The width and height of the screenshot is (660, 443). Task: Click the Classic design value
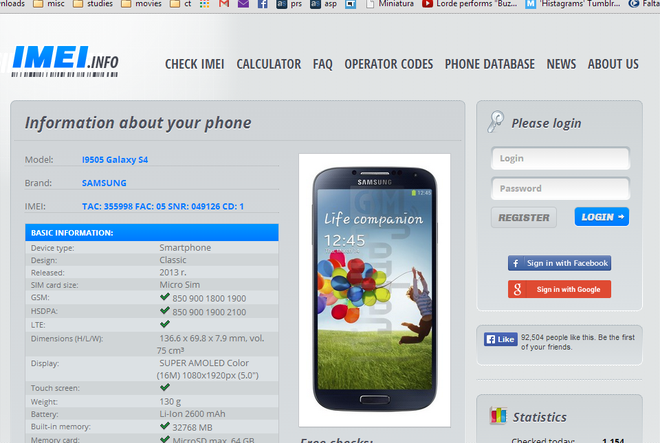tap(173, 260)
